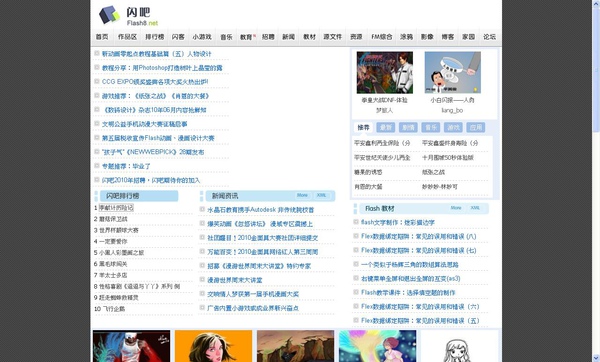The width and height of the screenshot is (600, 362).
Task: Open the woman-on-orange-background artwork thumbnail
Action: 214,346
